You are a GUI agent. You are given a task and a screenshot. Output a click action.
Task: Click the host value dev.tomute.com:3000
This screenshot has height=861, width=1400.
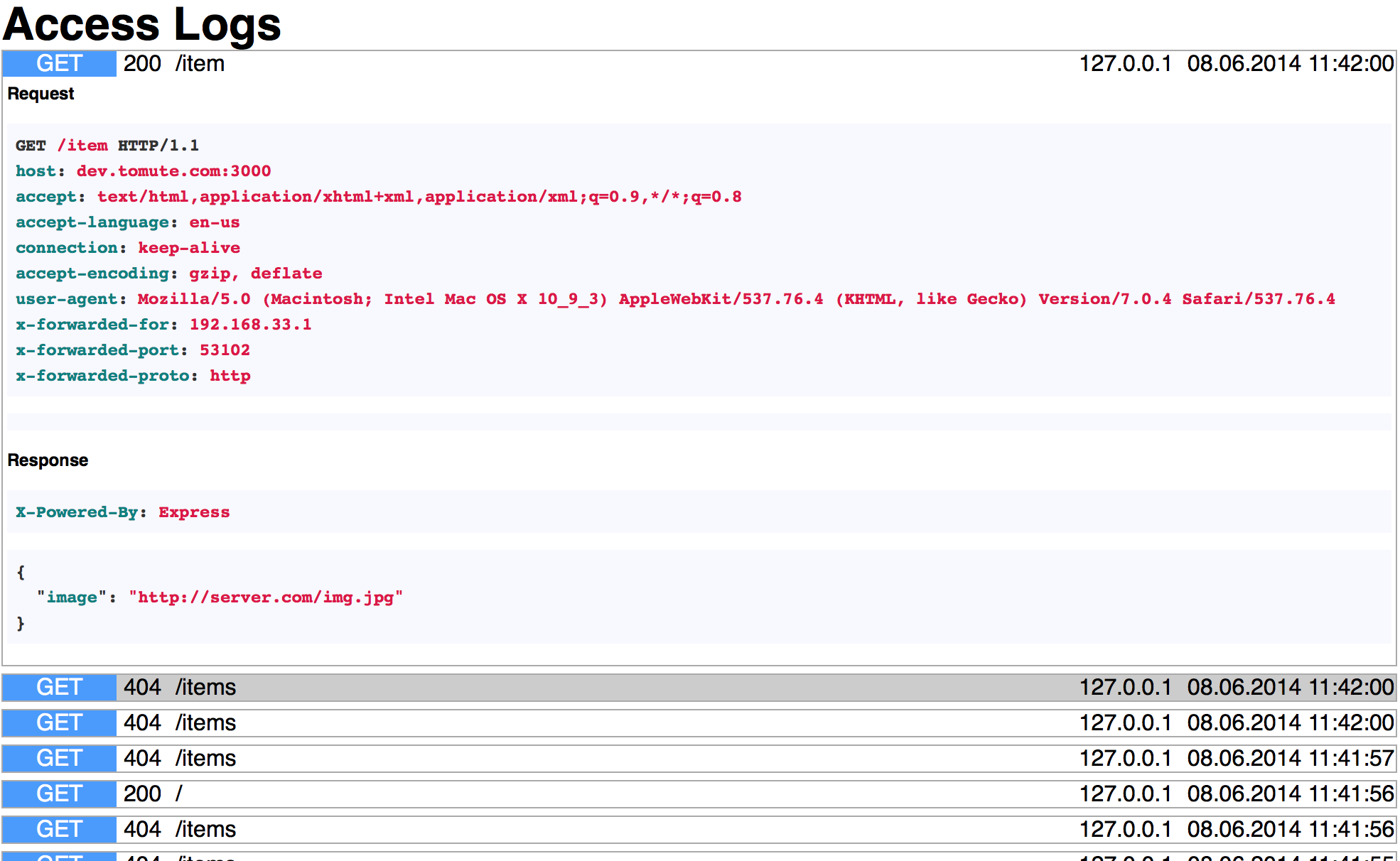pyautogui.click(x=173, y=171)
